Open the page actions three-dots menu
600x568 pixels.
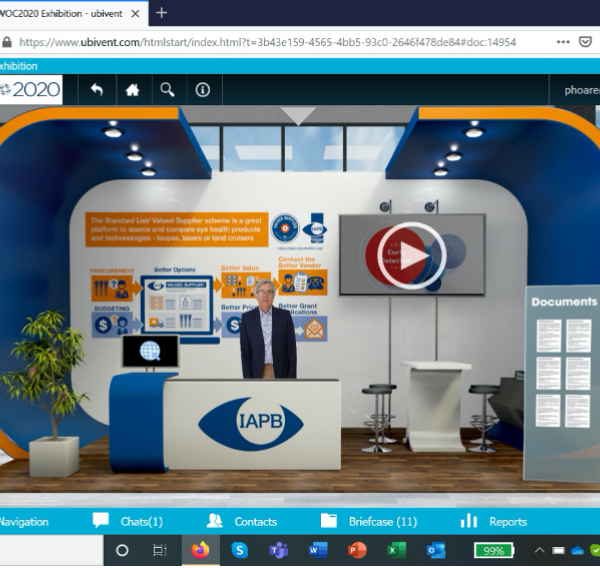(x=563, y=42)
